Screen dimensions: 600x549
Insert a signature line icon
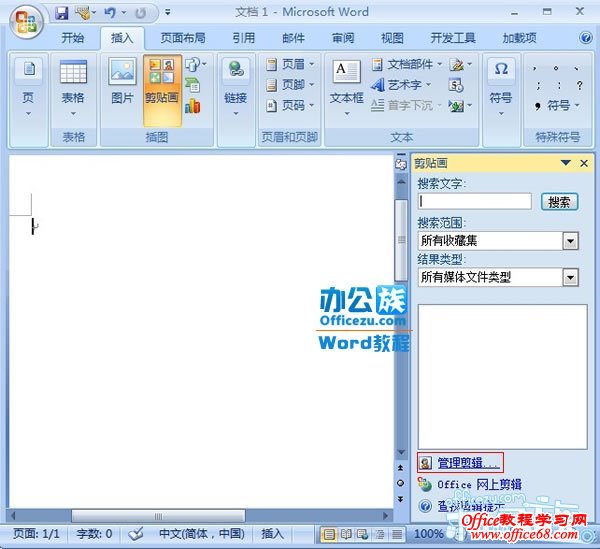pos(457,65)
